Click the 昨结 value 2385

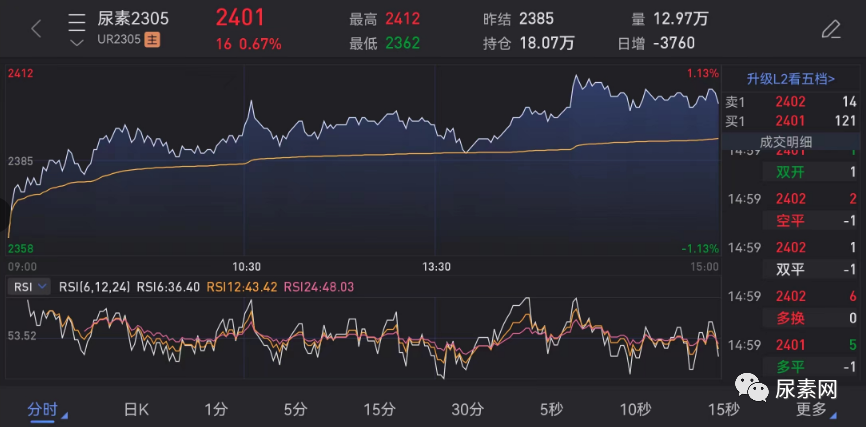click(536, 19)
